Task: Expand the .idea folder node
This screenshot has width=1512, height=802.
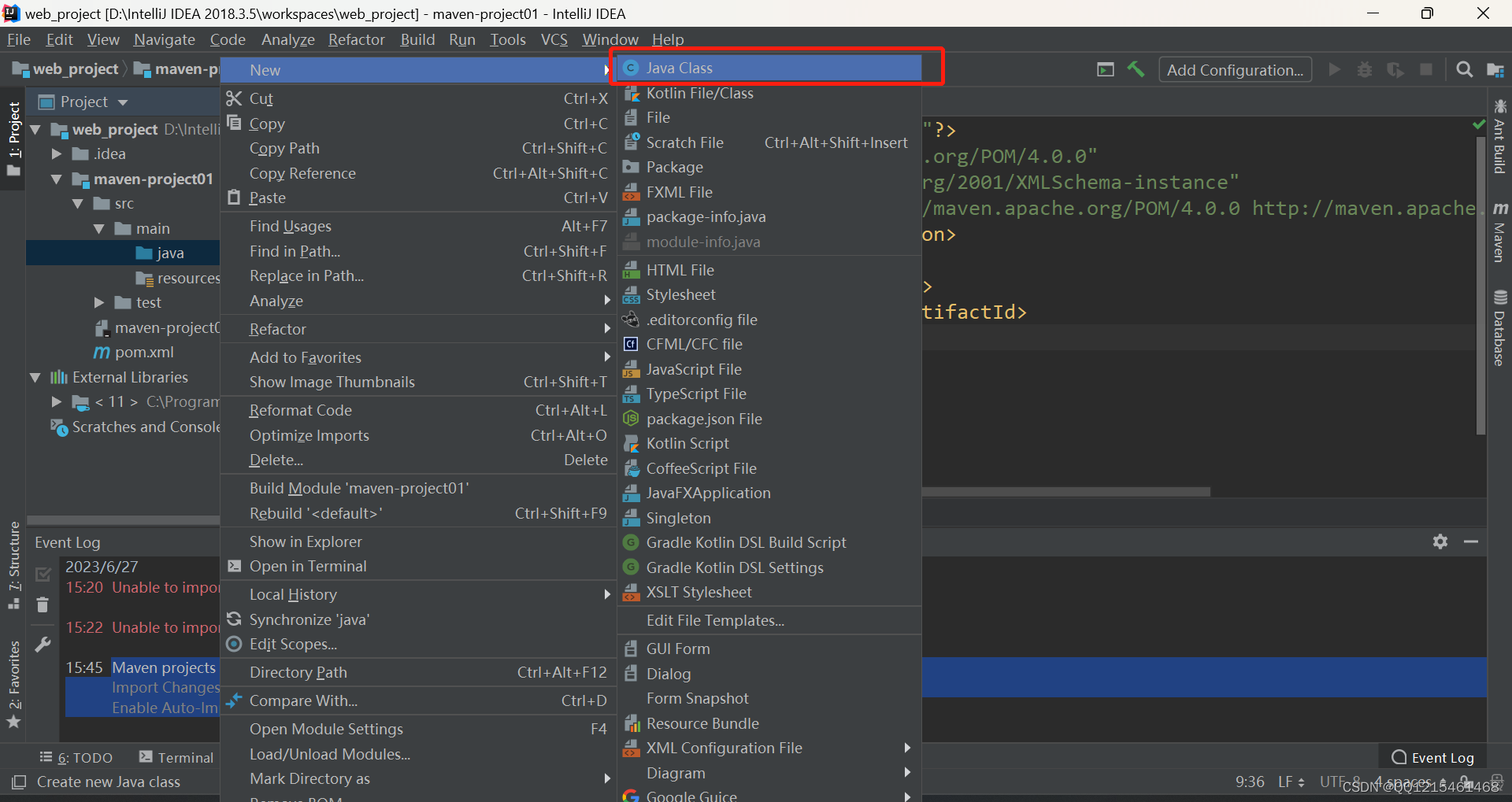Action: 57,154
